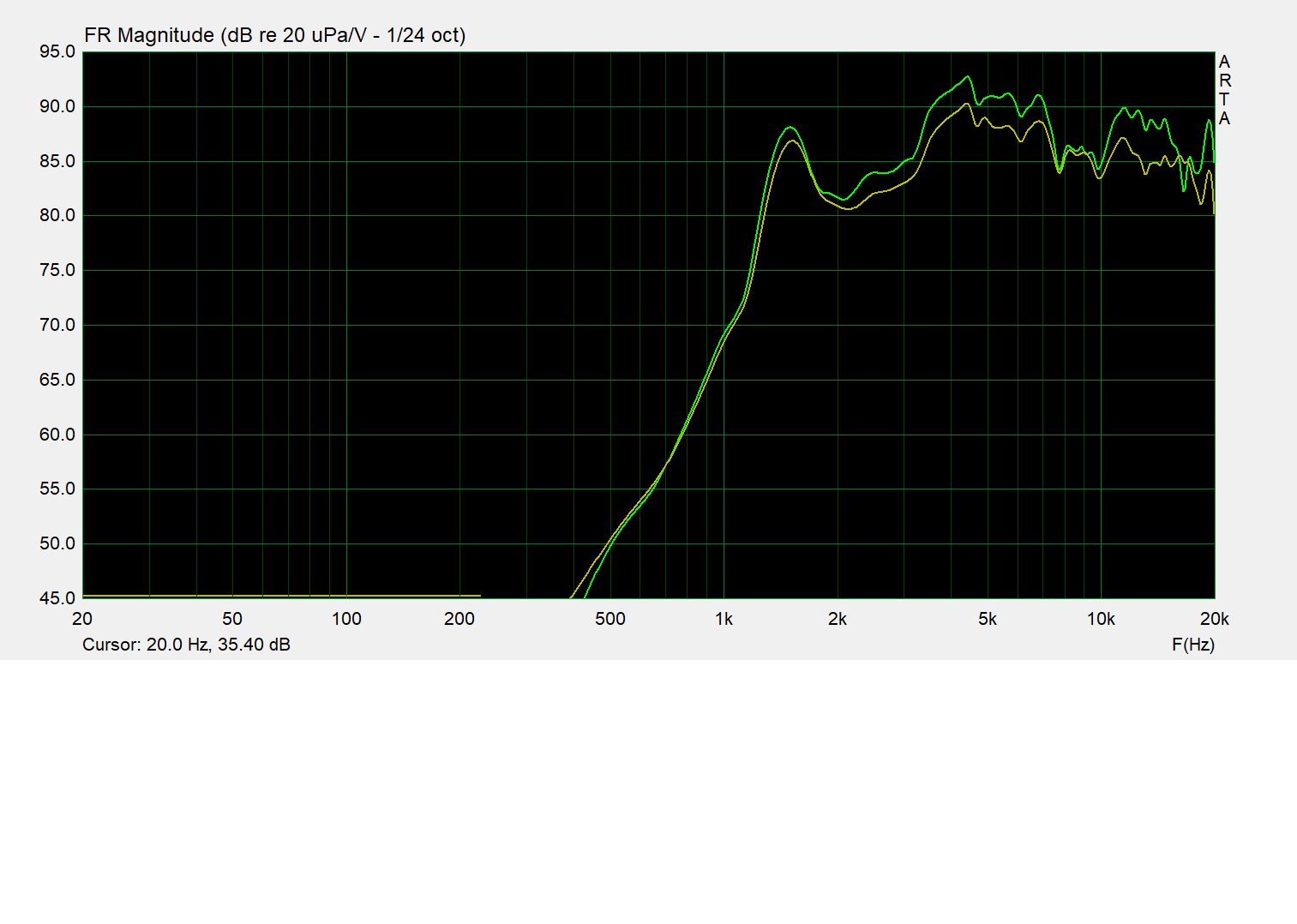1297x924 pixels.
Task: Click the F(Hz) axis label
Action: click(1192, 645)
